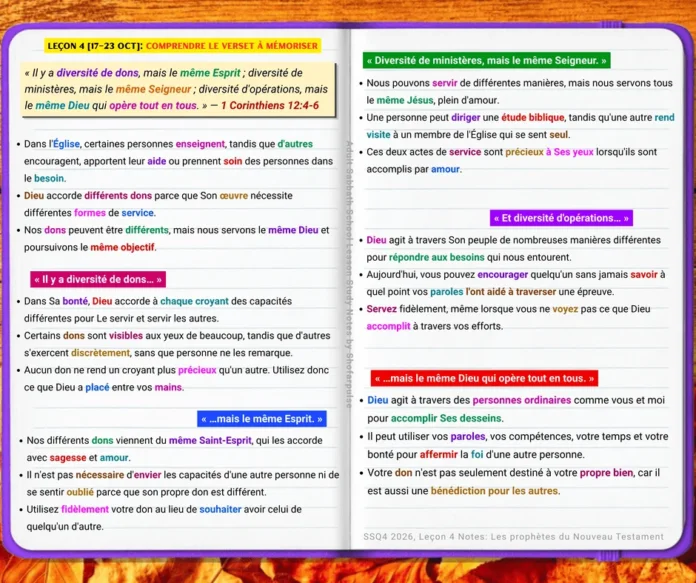Select the green phrase 'répondre aux besoins'

click(436, 258)
